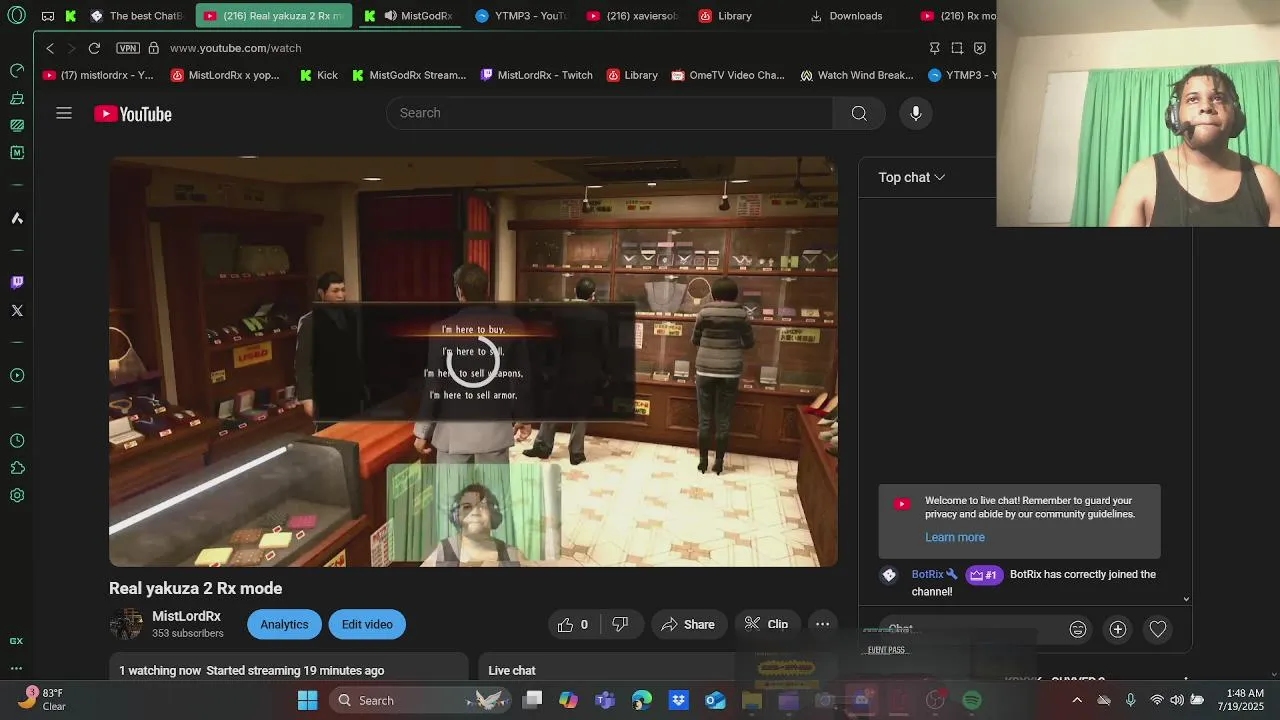The image size is (1280, 720).
Task: Open MistLordRx x yop bookmark
Action: pyautogui.click(x=226, y=75)
